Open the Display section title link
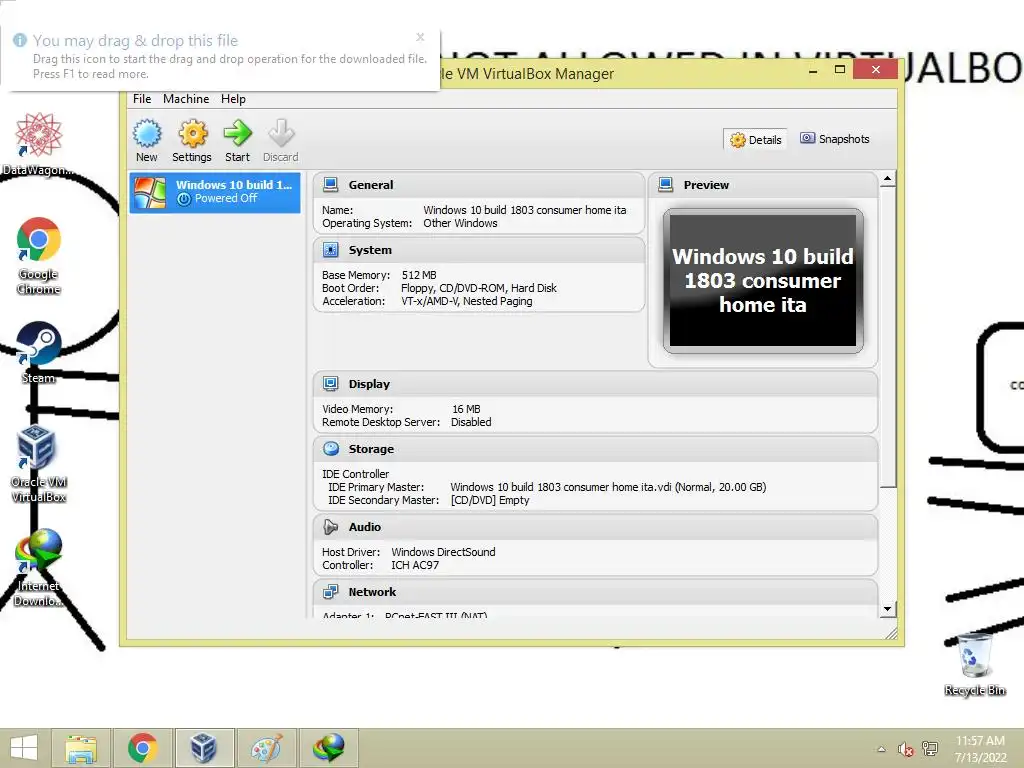 [369, 384]
